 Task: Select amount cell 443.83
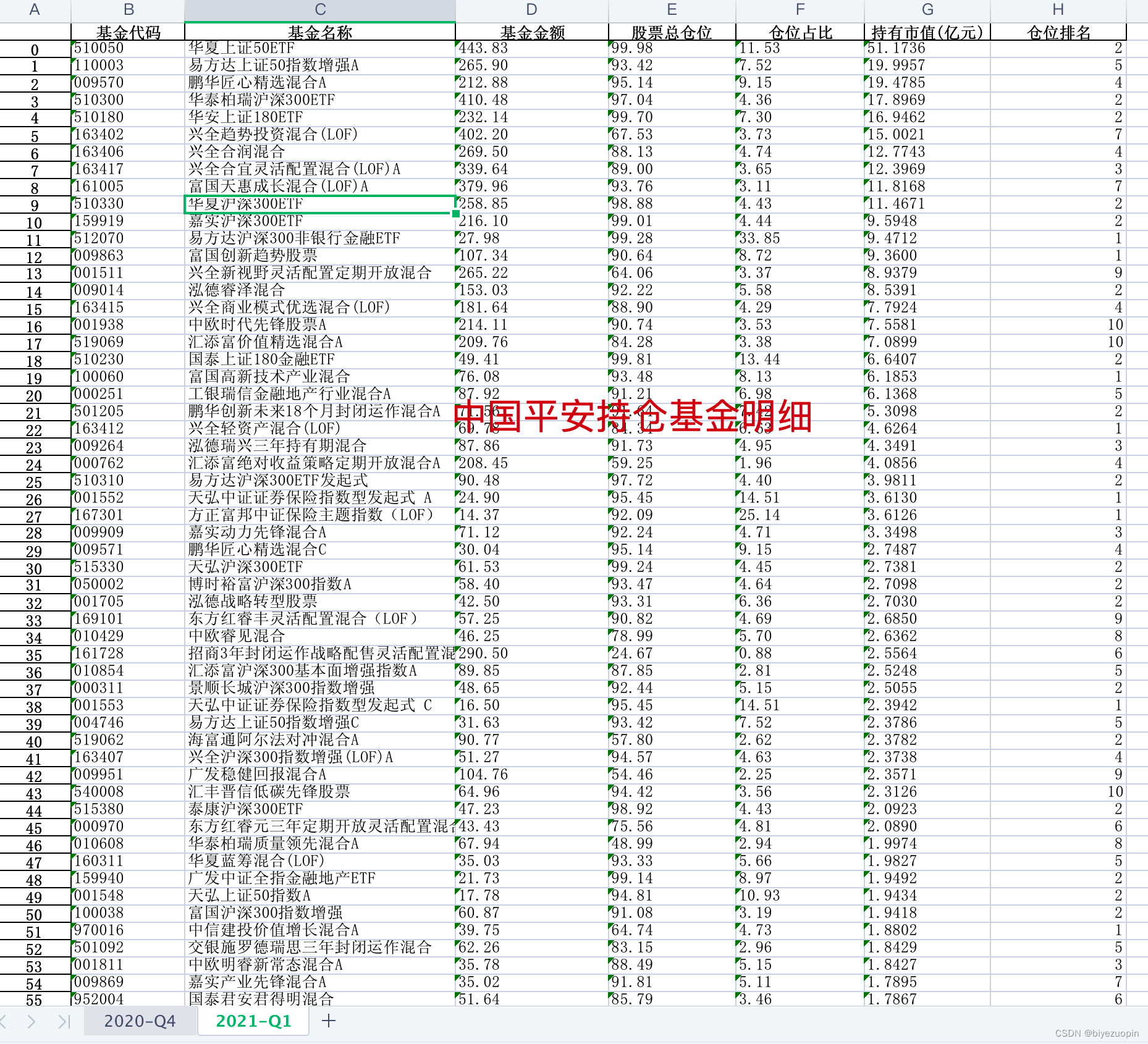(x=531, y=48)
